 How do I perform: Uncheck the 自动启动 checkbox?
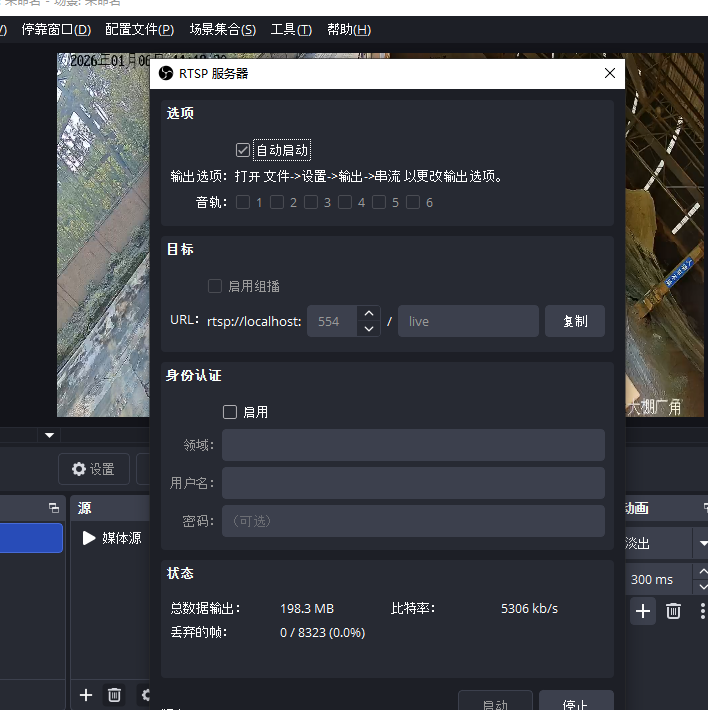[242, 150]
